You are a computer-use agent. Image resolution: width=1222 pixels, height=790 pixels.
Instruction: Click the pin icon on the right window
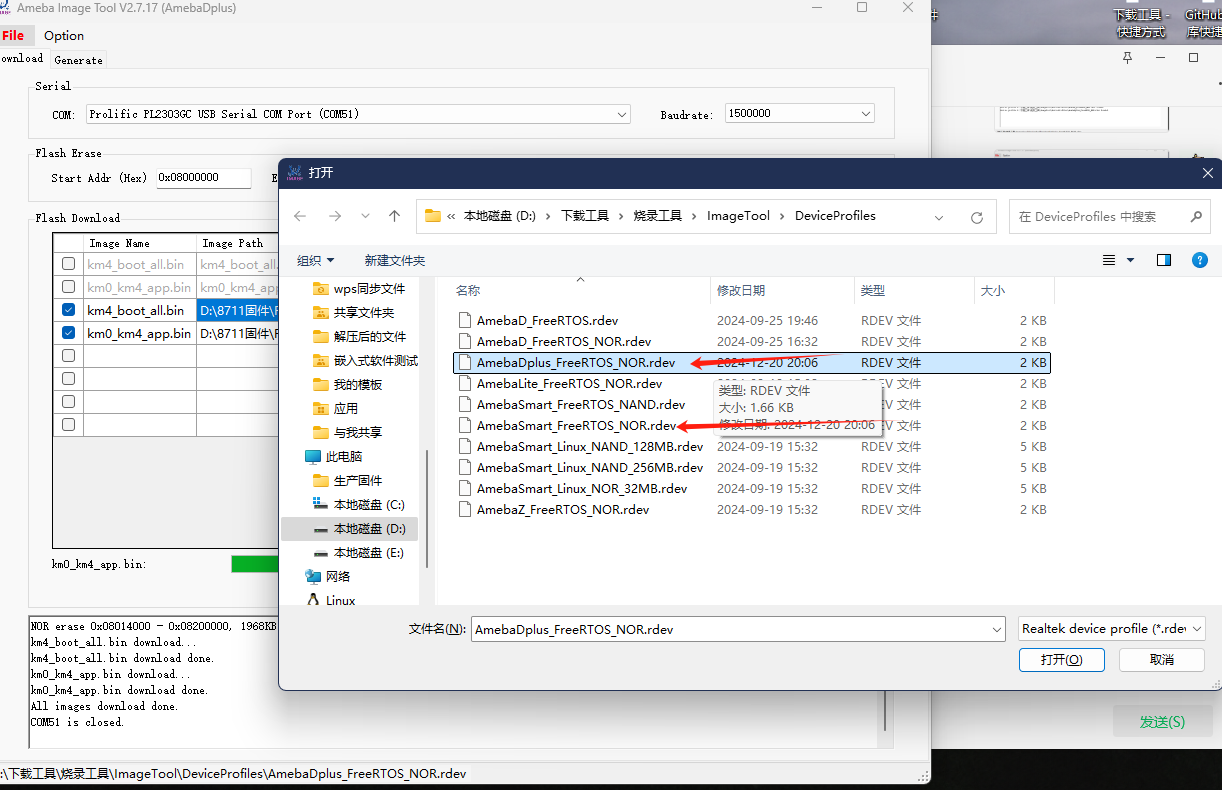pos(1127,59)
